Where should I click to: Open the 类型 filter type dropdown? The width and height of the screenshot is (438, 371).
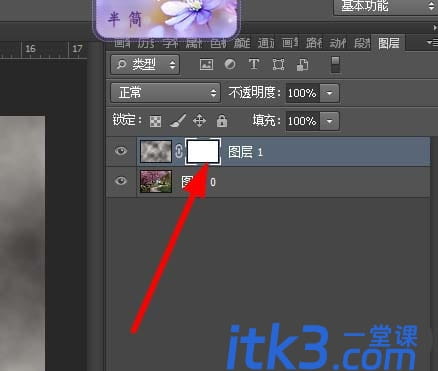coord(145,64)
